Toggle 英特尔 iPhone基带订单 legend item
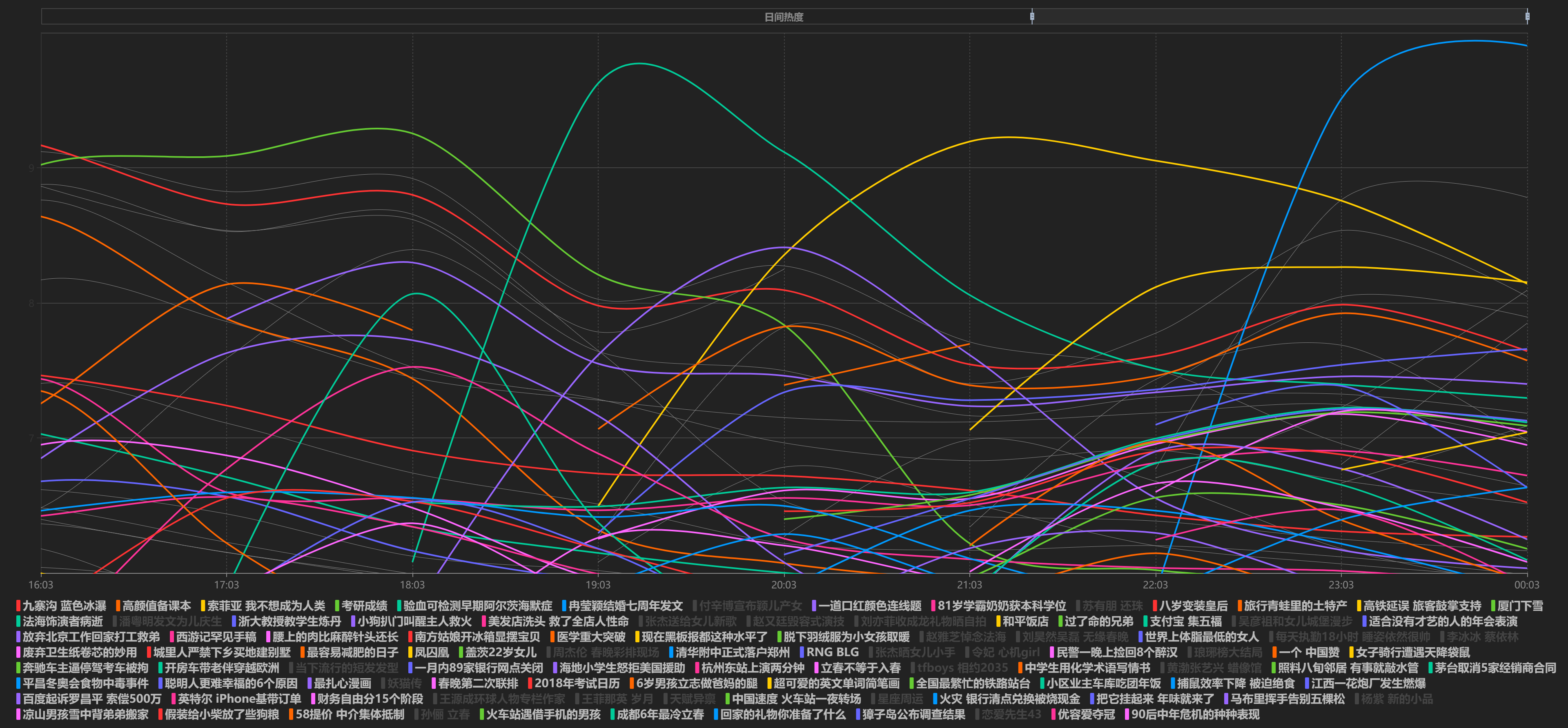This screenshot has width=1568, height=728. (x=236, y=699)
